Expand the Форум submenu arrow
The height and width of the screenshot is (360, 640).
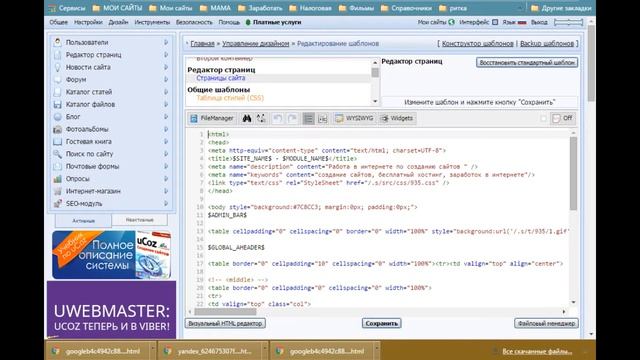pos(166,79)
